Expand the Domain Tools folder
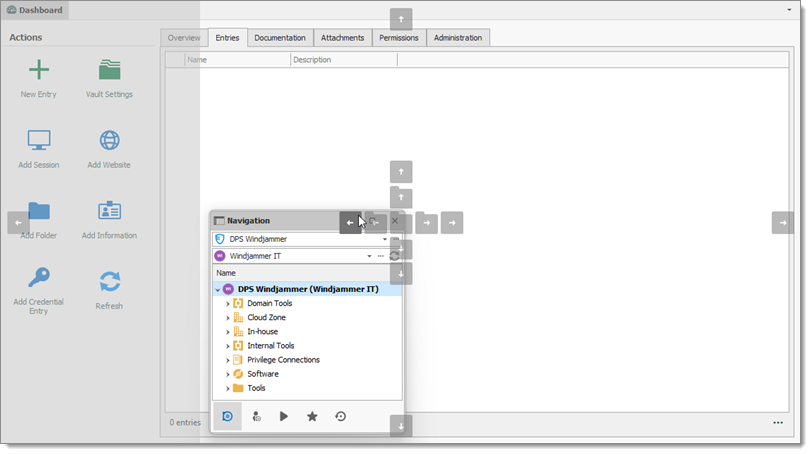The width and height of the screenshot is (811, 454). click(x=228, y=304)
